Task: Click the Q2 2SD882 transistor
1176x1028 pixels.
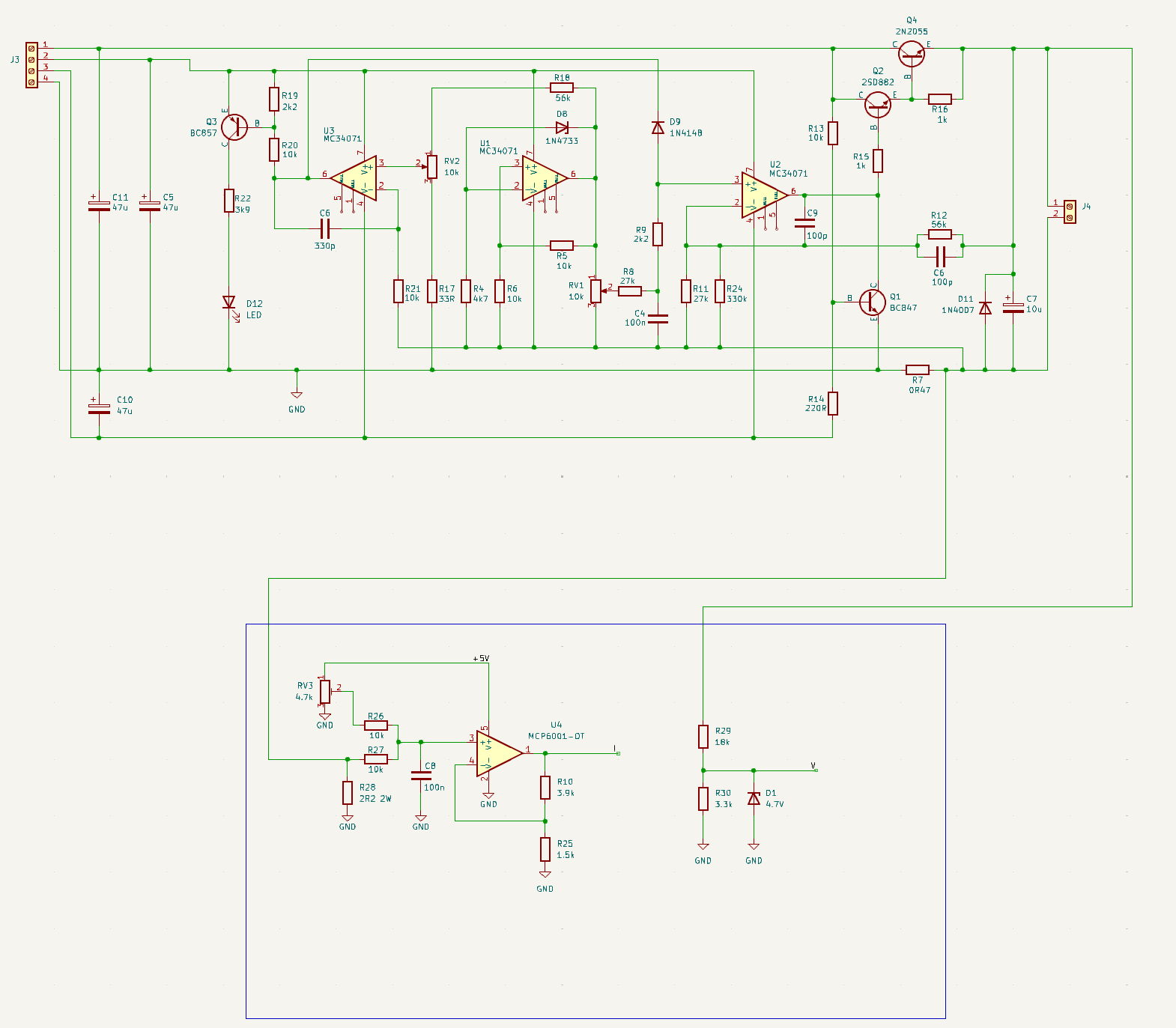Action: 877,104
